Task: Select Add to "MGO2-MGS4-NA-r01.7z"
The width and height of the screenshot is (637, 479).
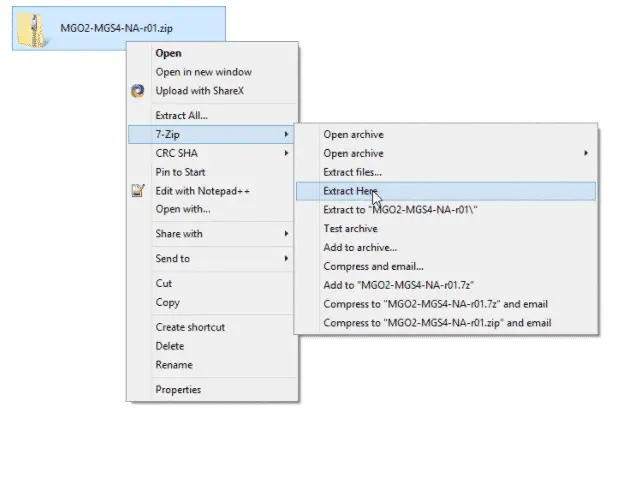Action: 446,285
